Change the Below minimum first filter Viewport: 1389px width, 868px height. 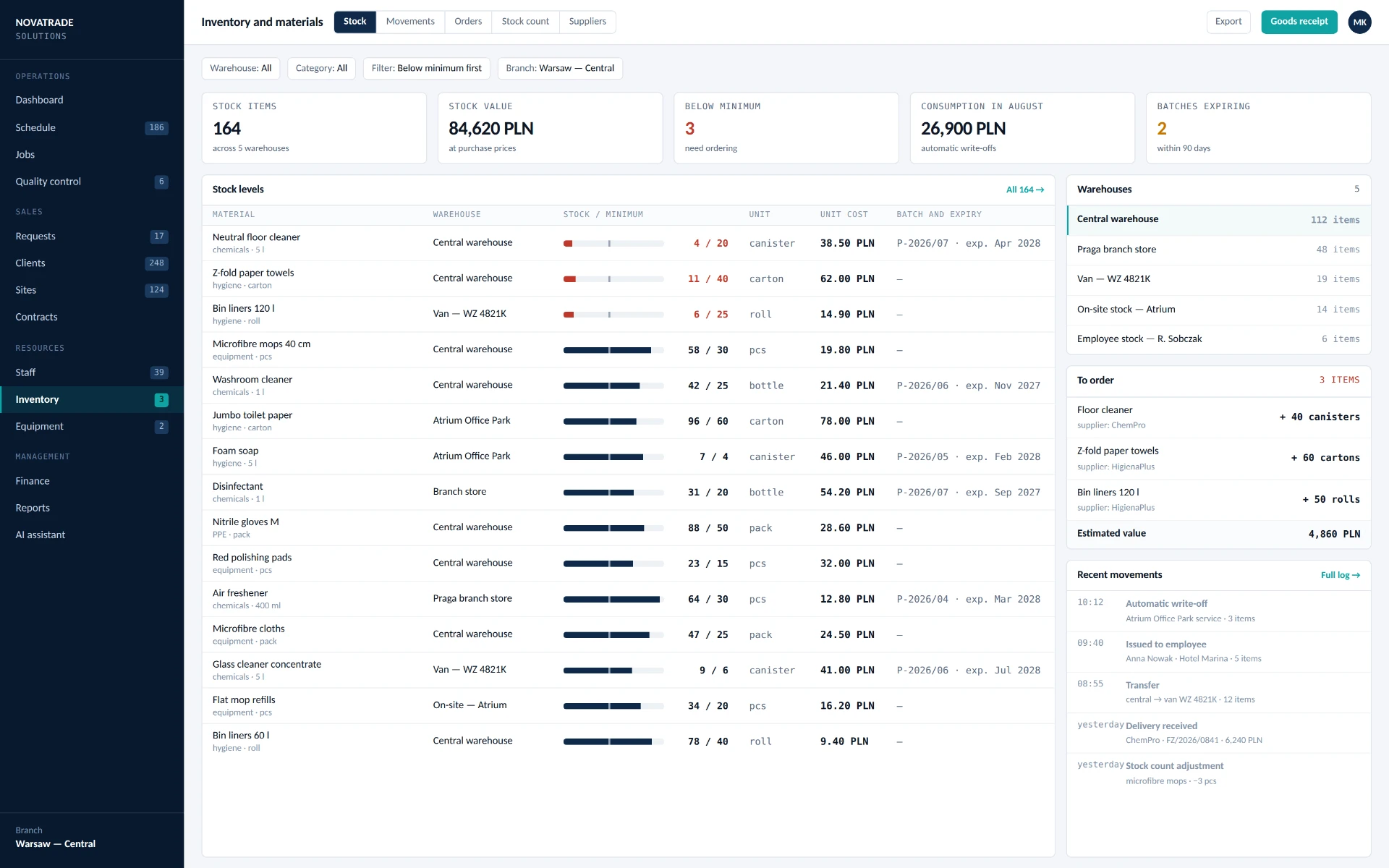[x=426, y=68]
